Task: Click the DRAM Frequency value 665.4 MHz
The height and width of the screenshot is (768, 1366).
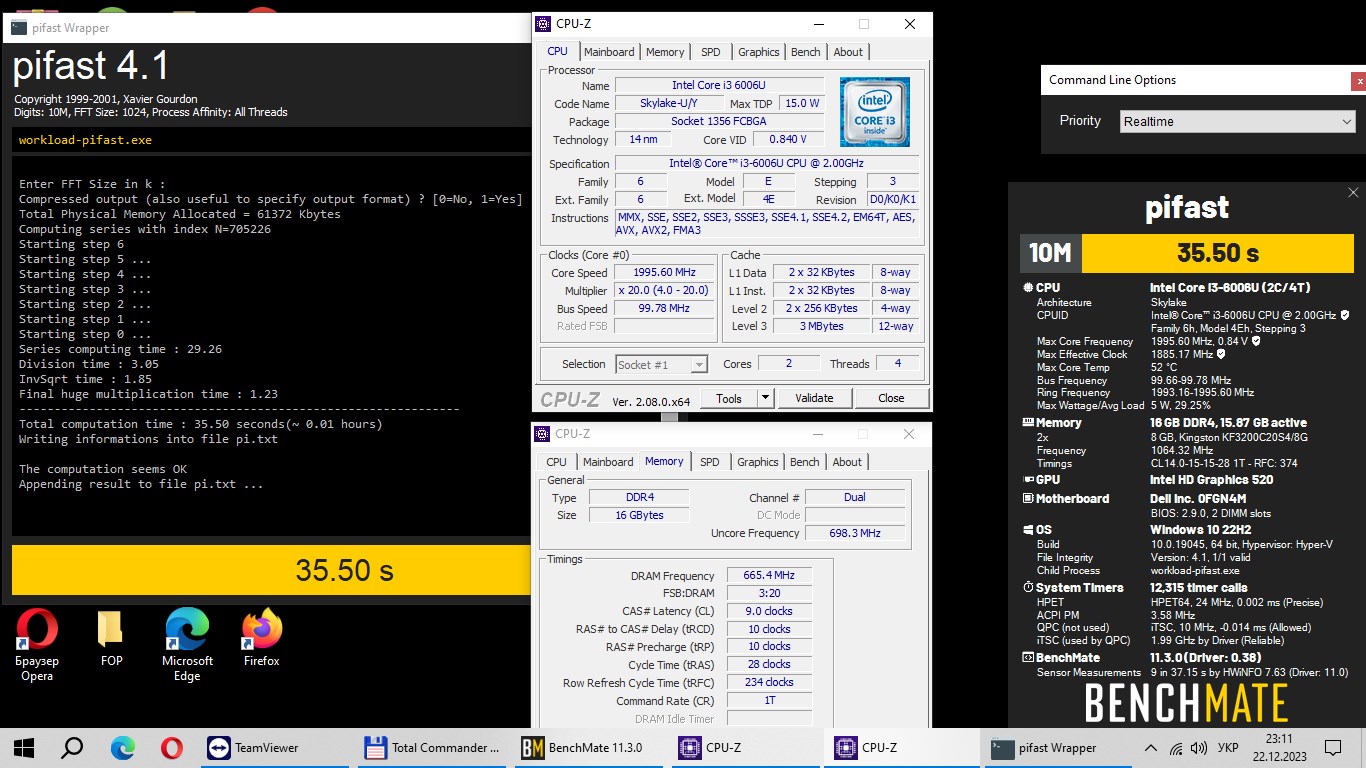Action: [769, 575]
